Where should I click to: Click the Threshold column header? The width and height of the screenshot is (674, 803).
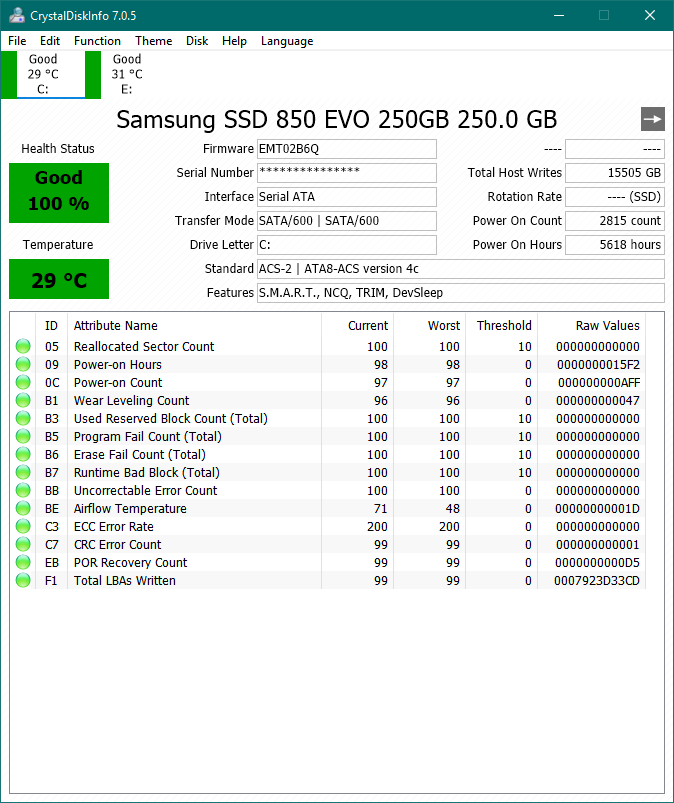click(501, 326)
